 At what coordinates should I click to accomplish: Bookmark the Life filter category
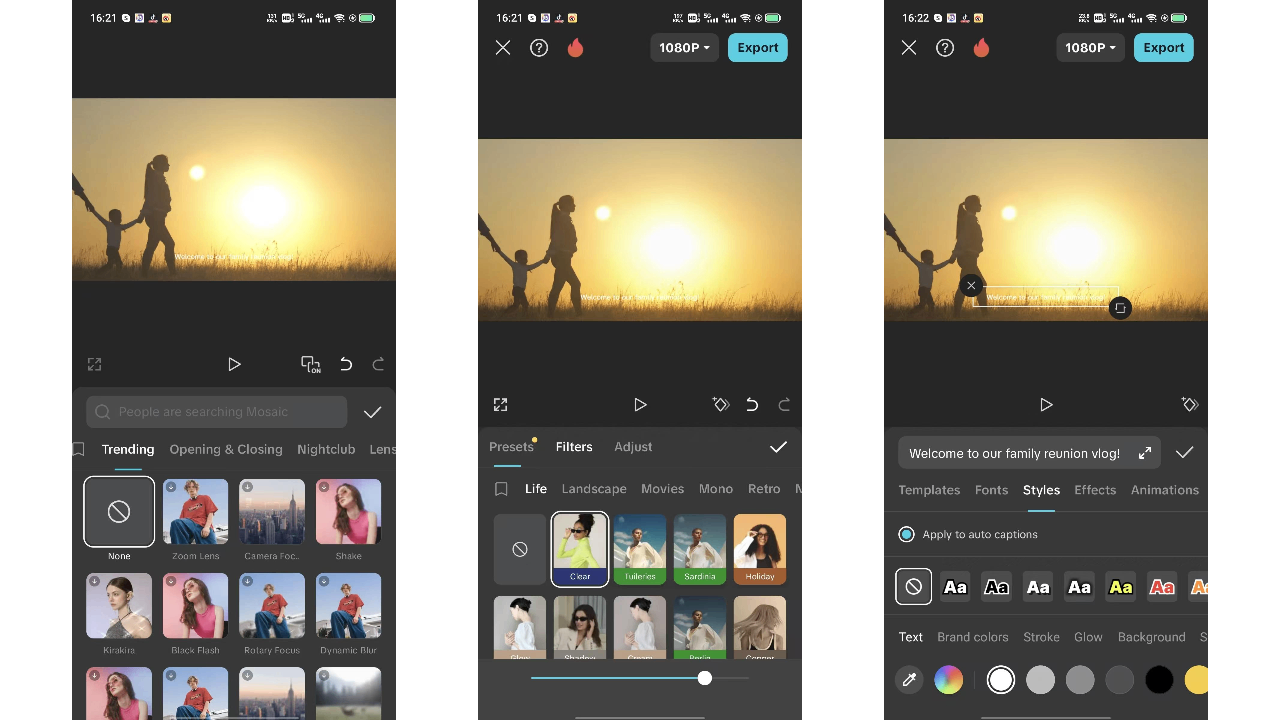503,488
